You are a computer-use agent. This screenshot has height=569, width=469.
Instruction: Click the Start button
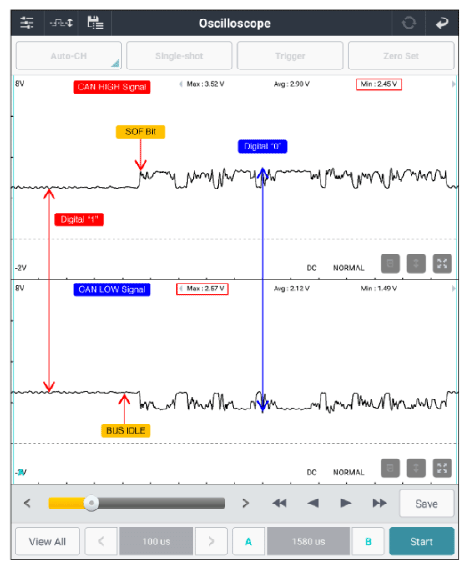click(x=422, y=541)
